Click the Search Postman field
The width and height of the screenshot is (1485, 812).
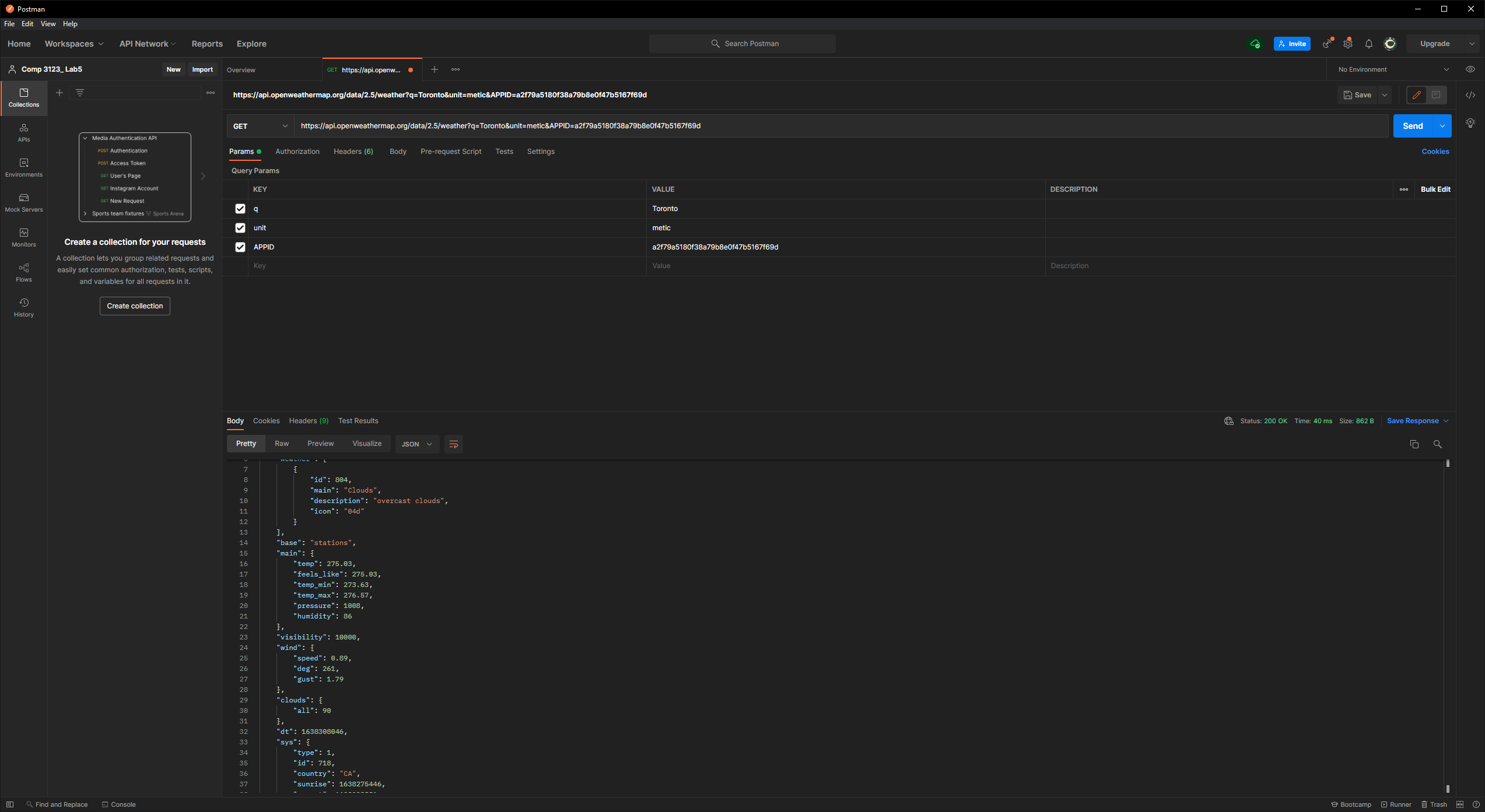click(742, 44)
